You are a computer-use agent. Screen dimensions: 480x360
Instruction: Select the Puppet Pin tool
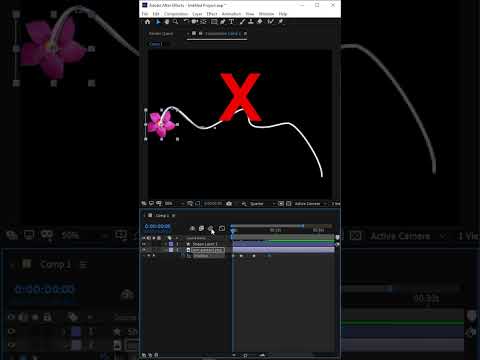281,22
